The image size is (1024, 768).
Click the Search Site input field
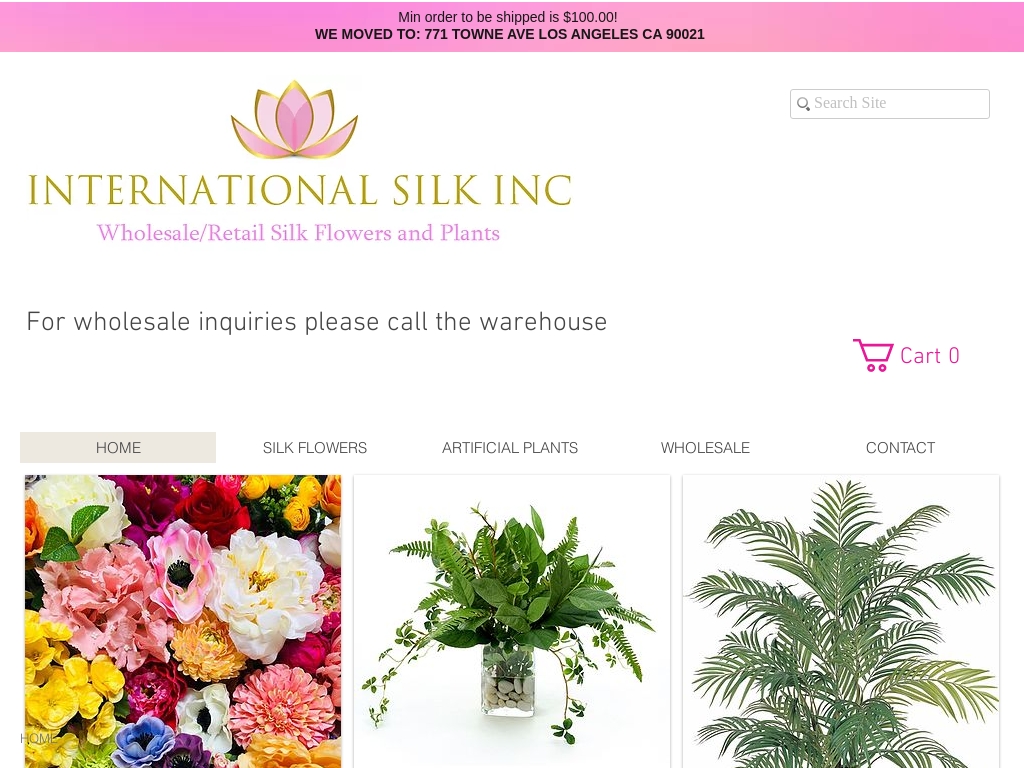[x=889, y=104]
